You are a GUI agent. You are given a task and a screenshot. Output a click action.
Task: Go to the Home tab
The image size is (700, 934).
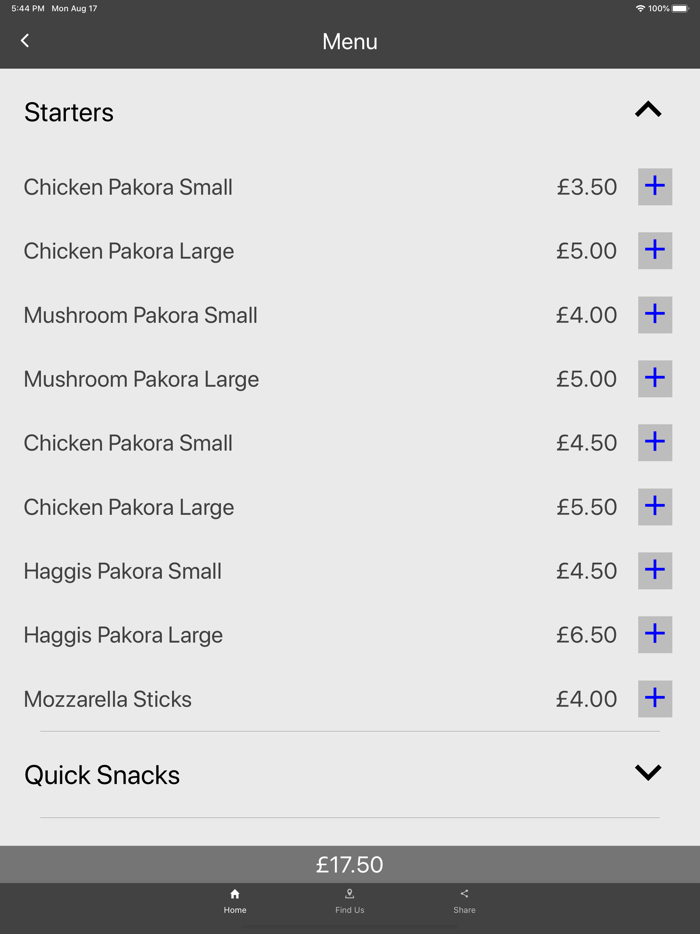(235, 901)
